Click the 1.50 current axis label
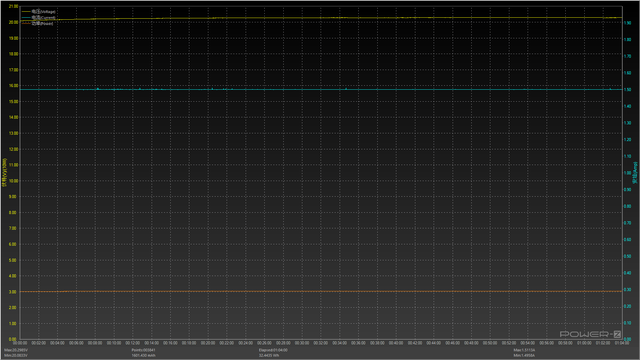Viewport: 640px width, 360px height. click(628, 89)
